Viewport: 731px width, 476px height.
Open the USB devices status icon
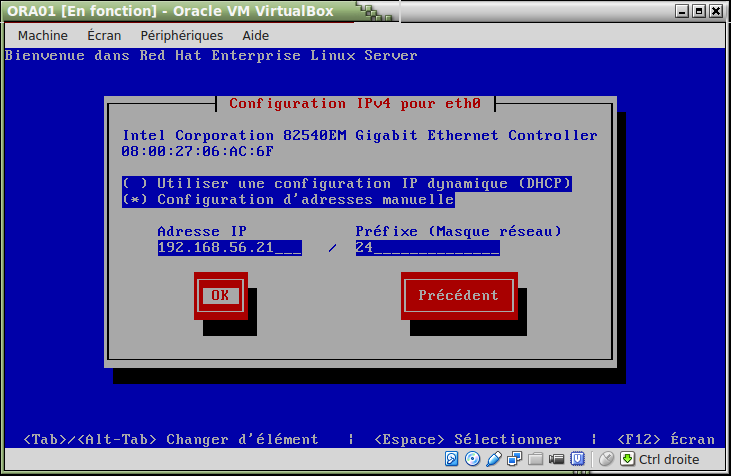click(494, 459)
